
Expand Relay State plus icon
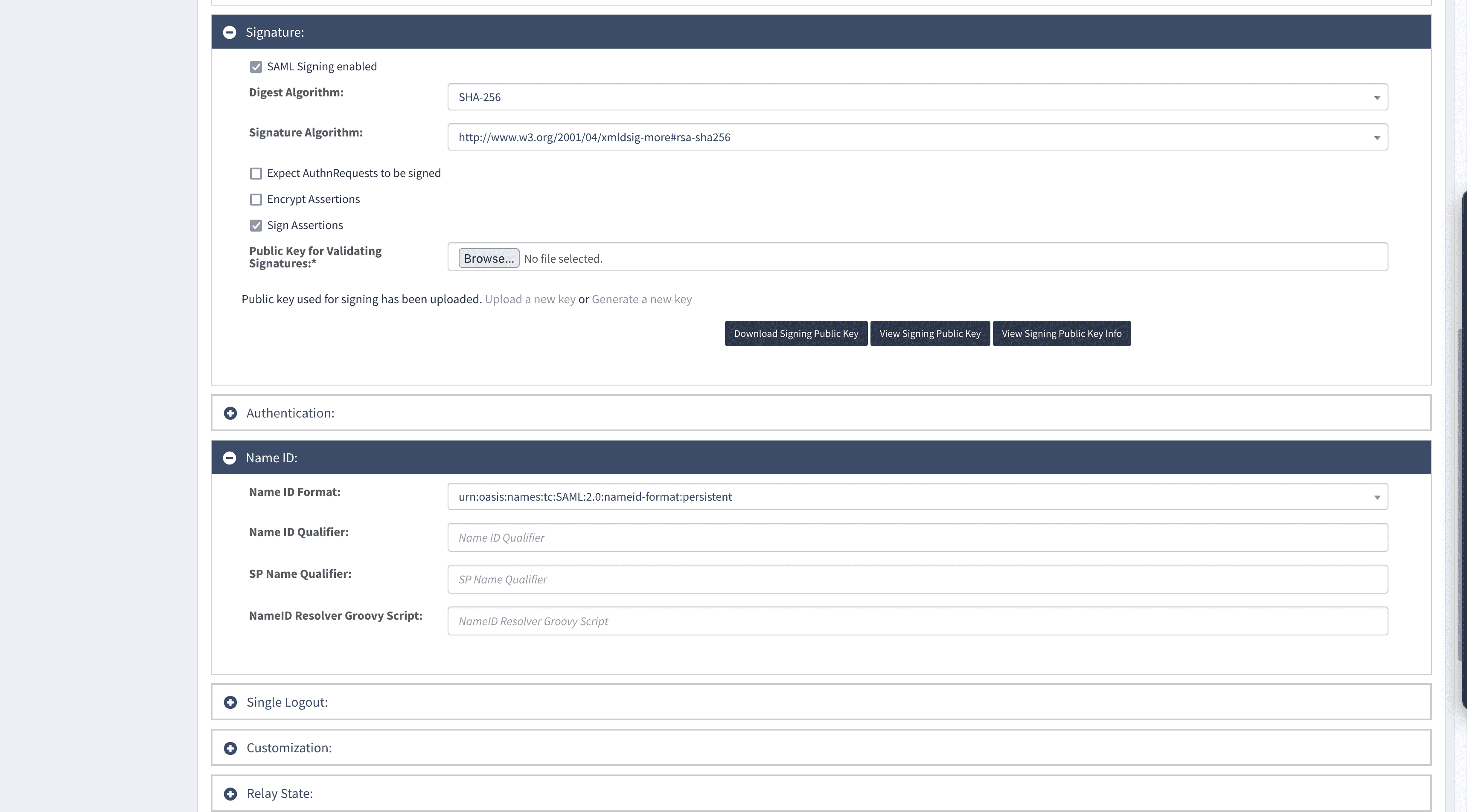click(x=230, y=793)
